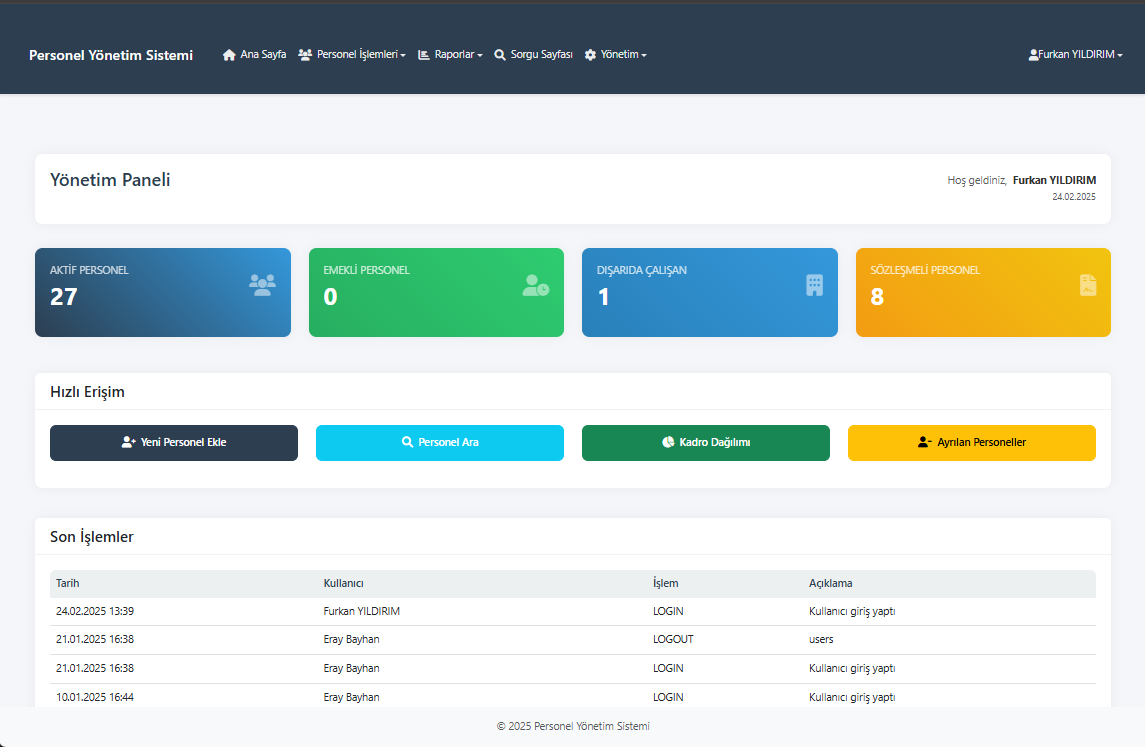Click the people icon beside Personel İşlemleri
This screenshot has width=1145, height=747.
click(305, 55)
